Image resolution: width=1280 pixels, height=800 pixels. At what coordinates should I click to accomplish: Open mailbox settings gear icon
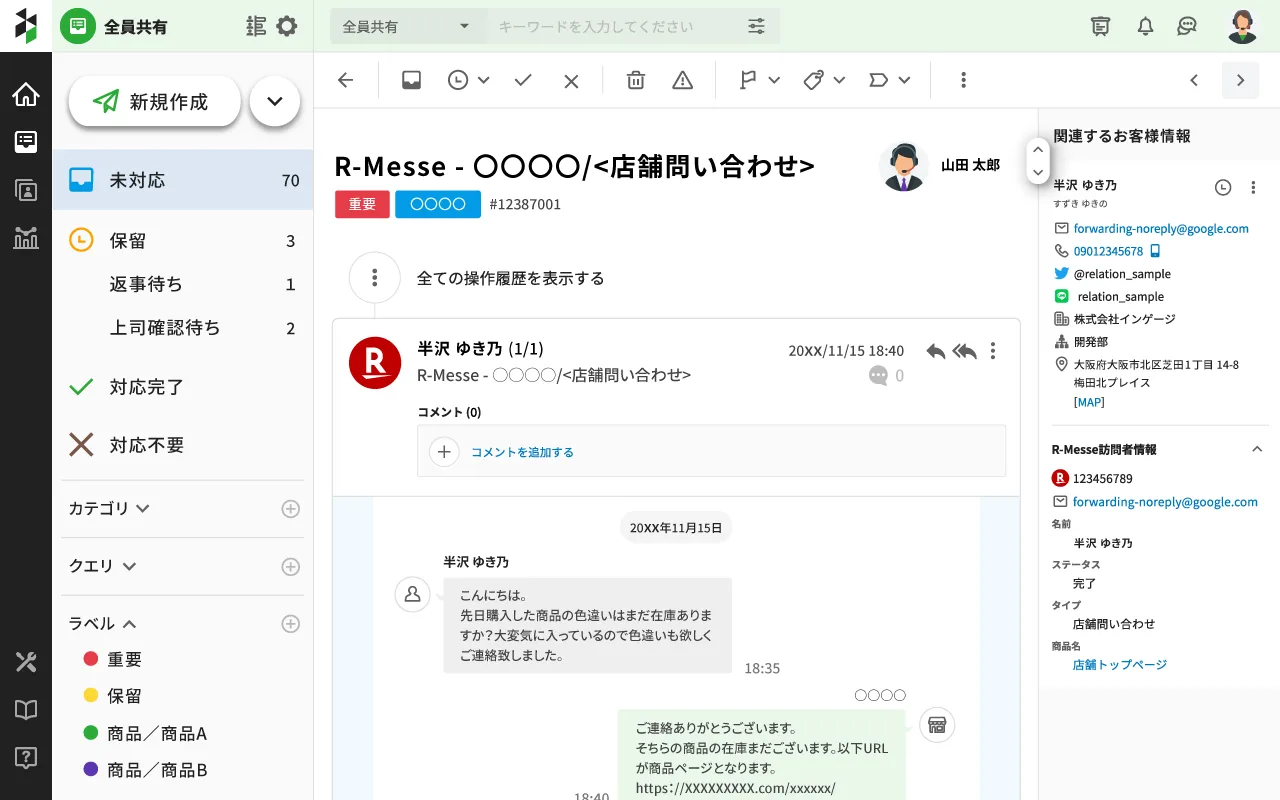[287, 26]
